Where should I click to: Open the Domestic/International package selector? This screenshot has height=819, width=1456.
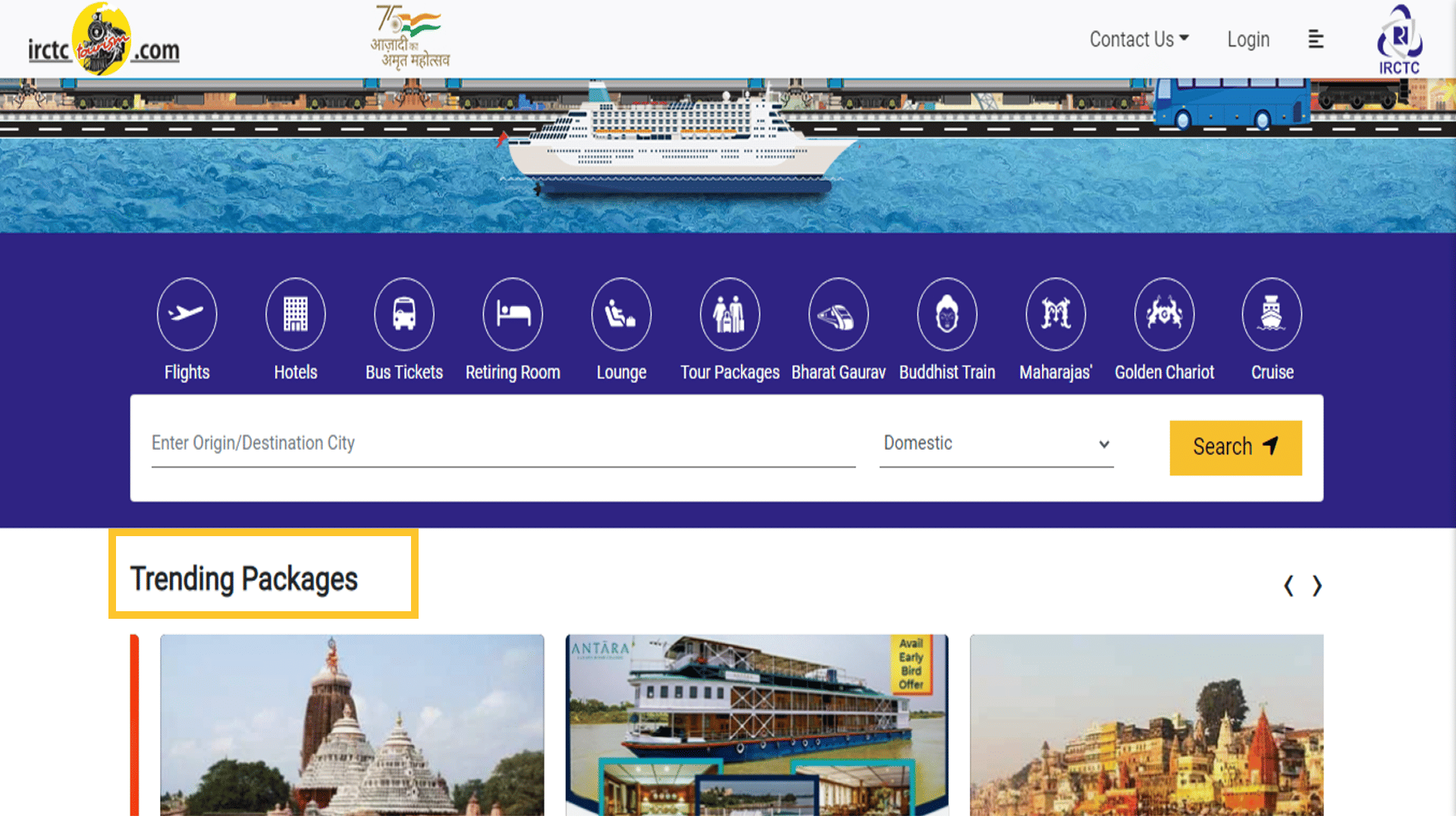point(996,444)
